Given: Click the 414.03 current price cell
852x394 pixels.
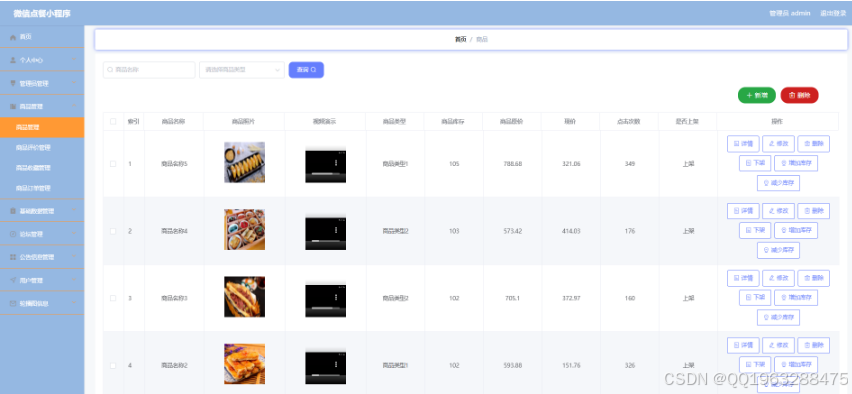Looking at the screenshot, I should point(571,231).
